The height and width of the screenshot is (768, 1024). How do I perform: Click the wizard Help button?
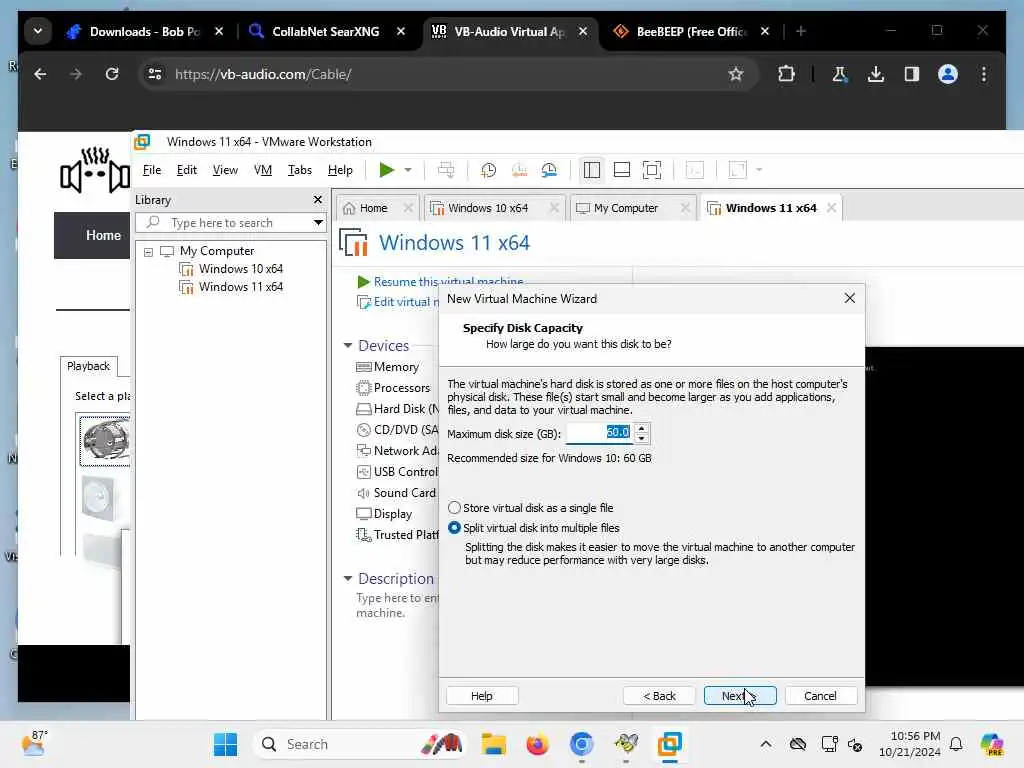482,696
